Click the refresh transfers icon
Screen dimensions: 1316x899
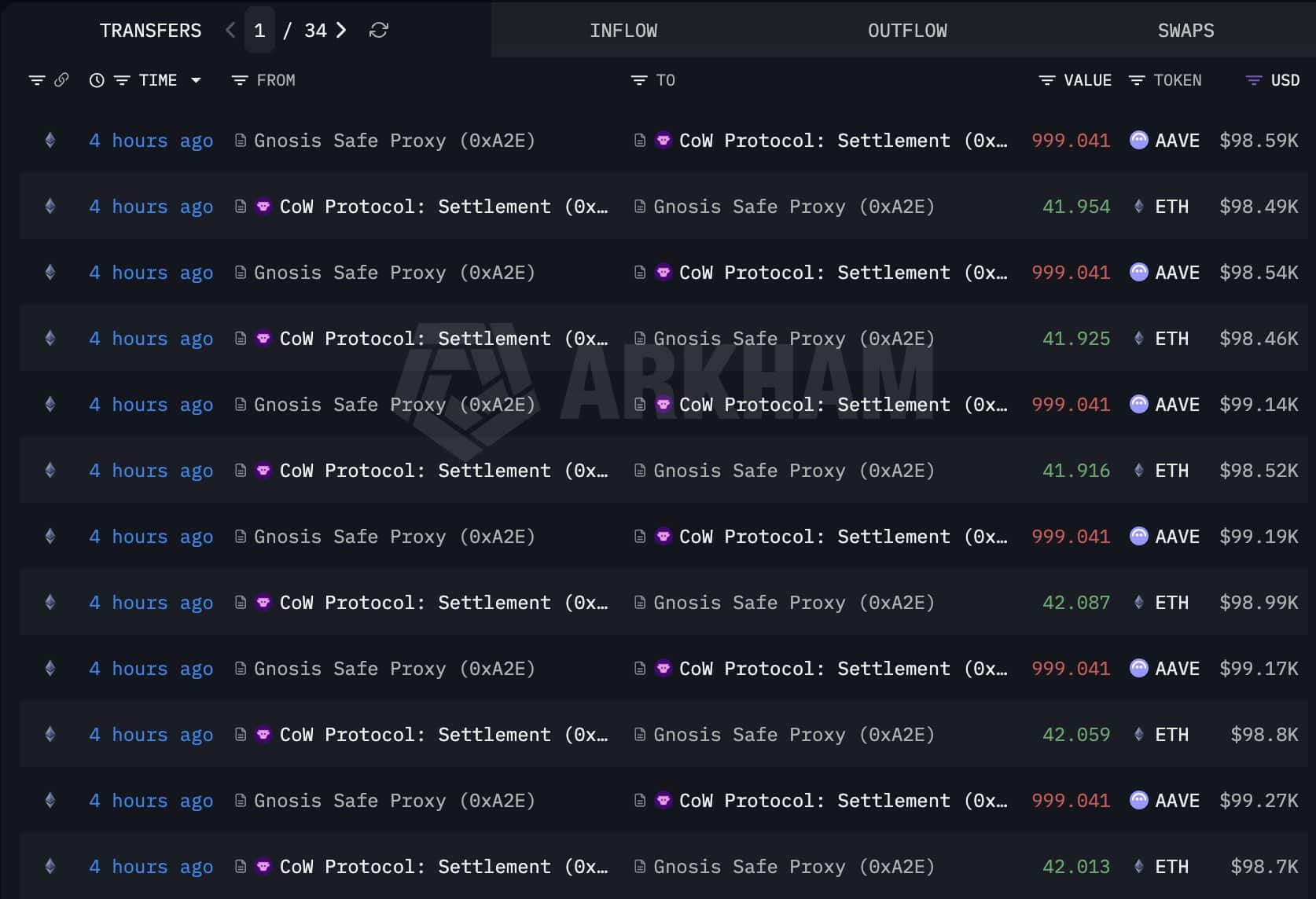coord(379,31)
